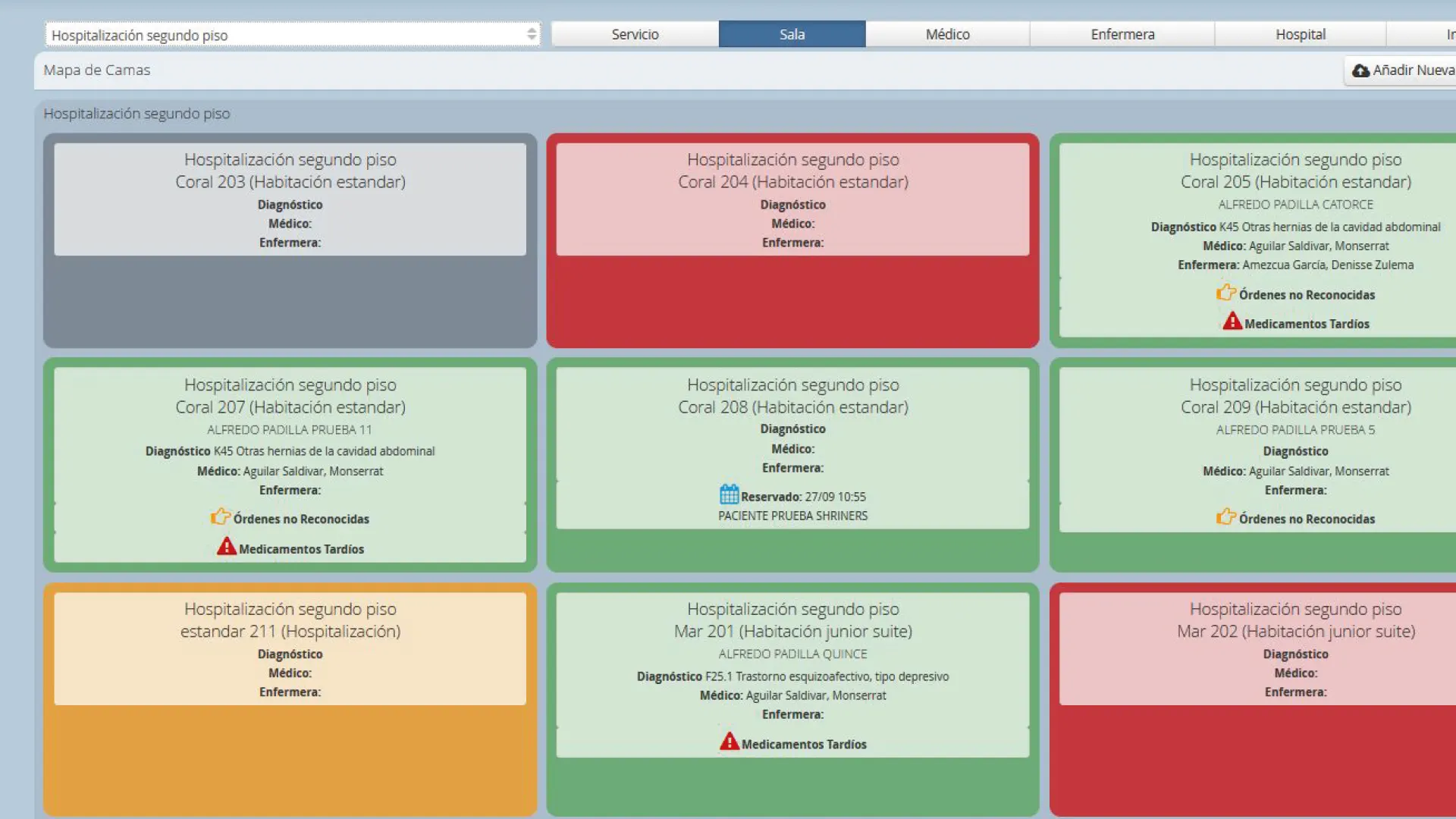Click the Mapa de Camas heading
This screenshot has width=1456, height=819.
pyautogui.click(x=97, y=70)
